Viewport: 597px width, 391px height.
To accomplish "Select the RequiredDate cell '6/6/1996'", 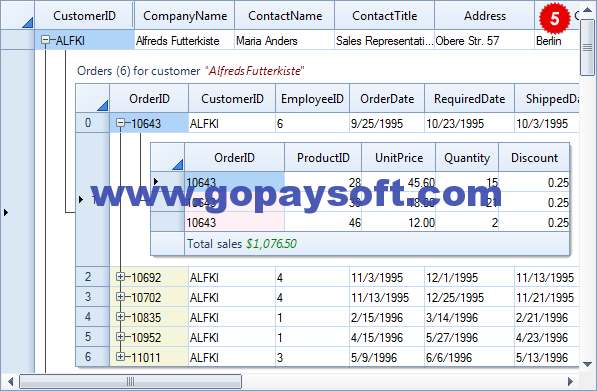I will (469, 357).
